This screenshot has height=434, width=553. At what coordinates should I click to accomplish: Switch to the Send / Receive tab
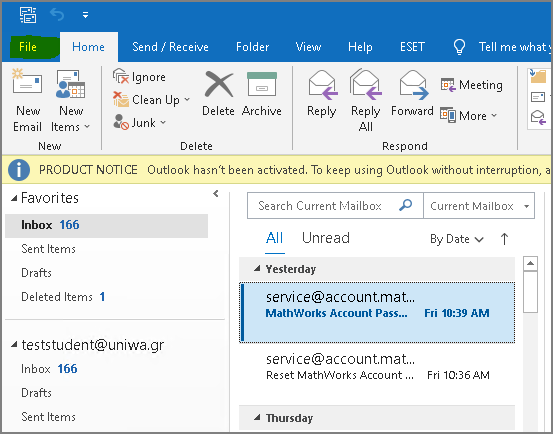(x=170, y=47)
